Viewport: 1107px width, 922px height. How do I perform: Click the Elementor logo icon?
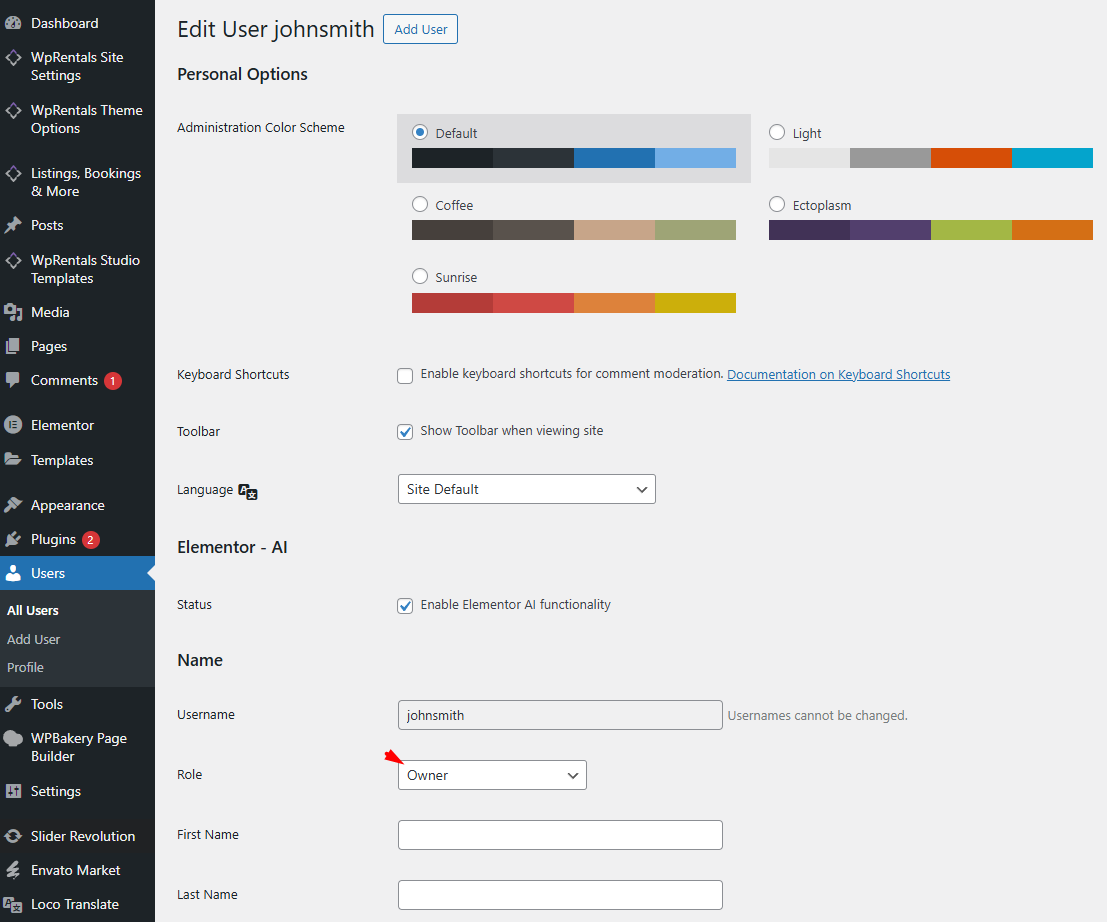[13, 425]
